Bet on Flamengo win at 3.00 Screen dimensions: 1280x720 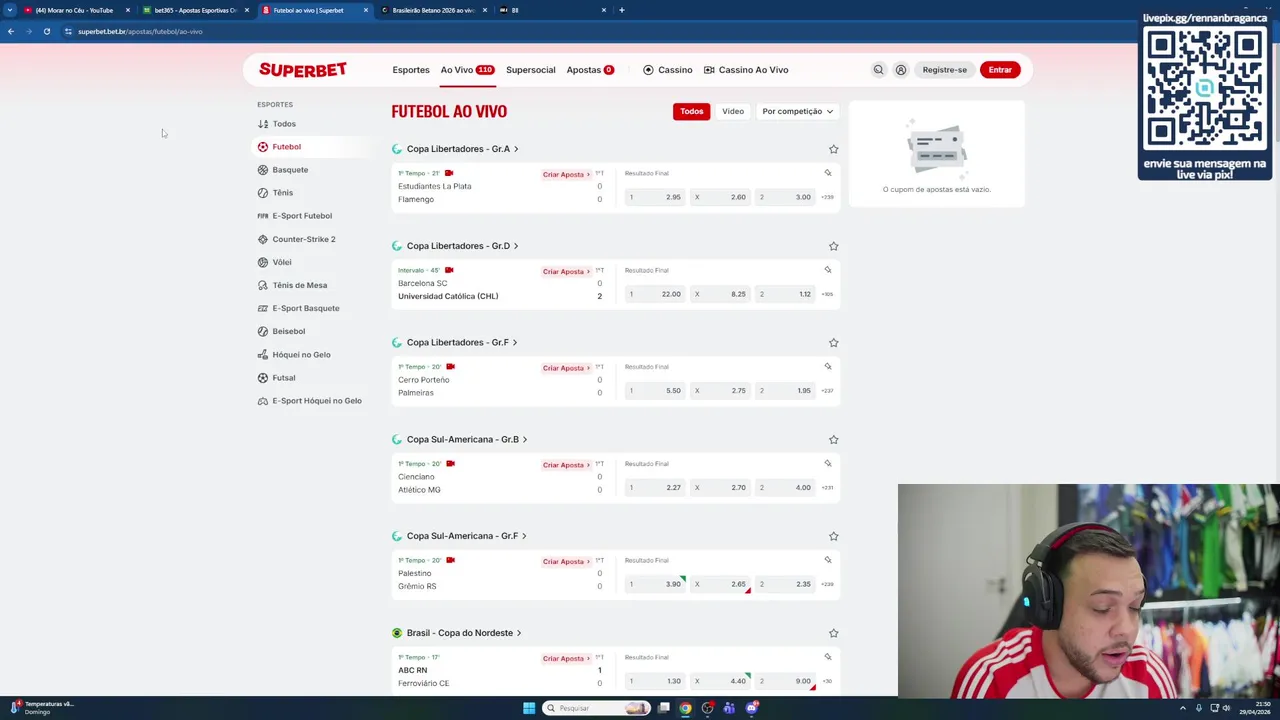click(785, 197)
